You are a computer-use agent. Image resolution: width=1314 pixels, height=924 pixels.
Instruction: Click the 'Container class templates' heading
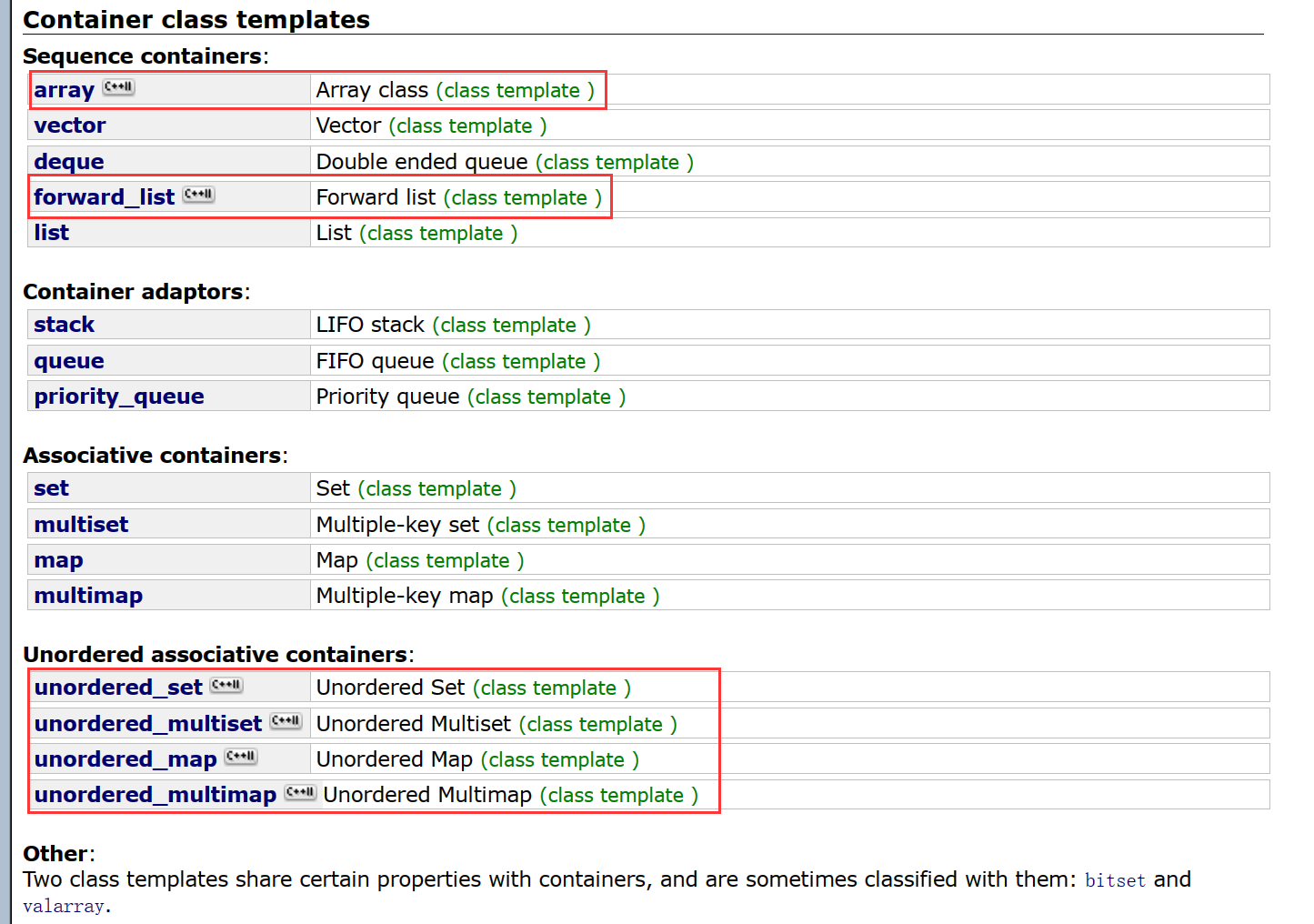click(x=196, y=20)
